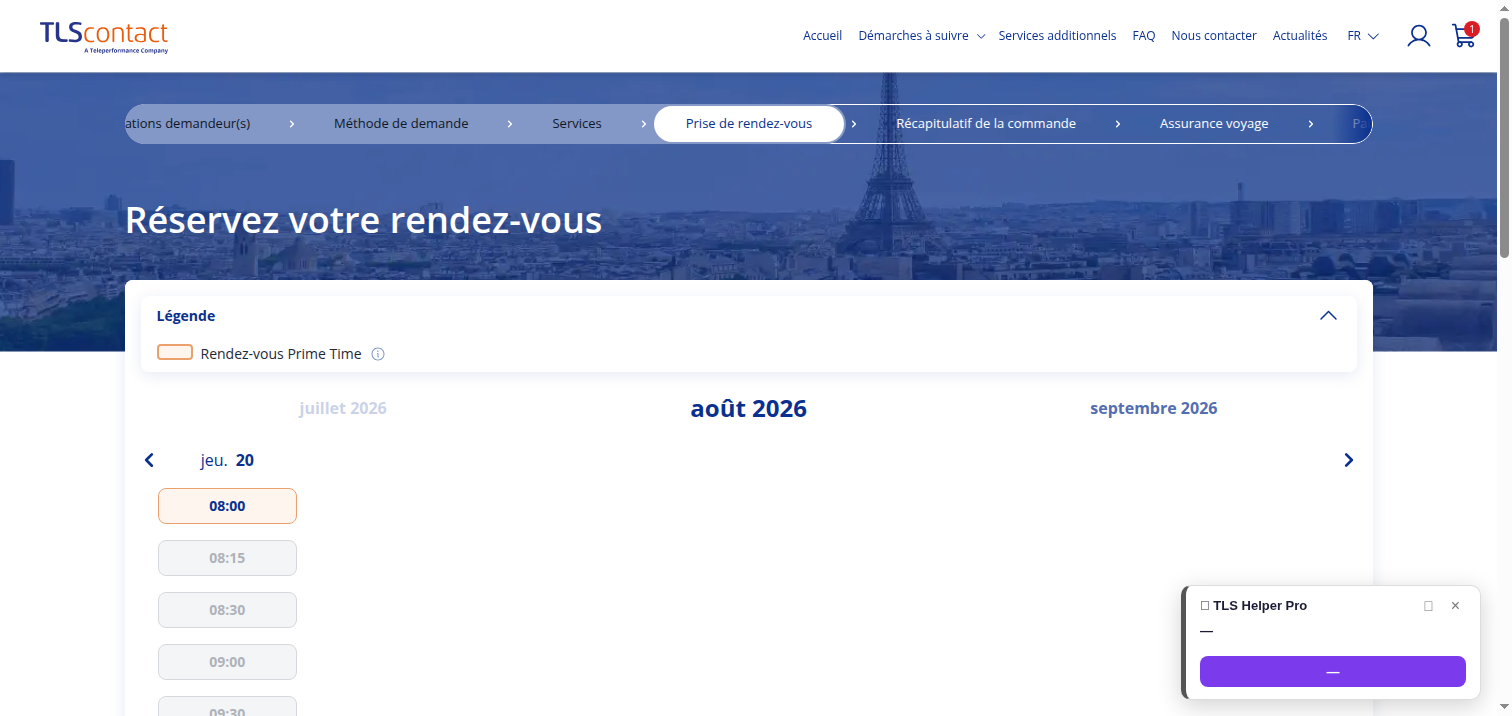
Task: Click the Récapitulatif de la commande step
Action: [986, 124]
